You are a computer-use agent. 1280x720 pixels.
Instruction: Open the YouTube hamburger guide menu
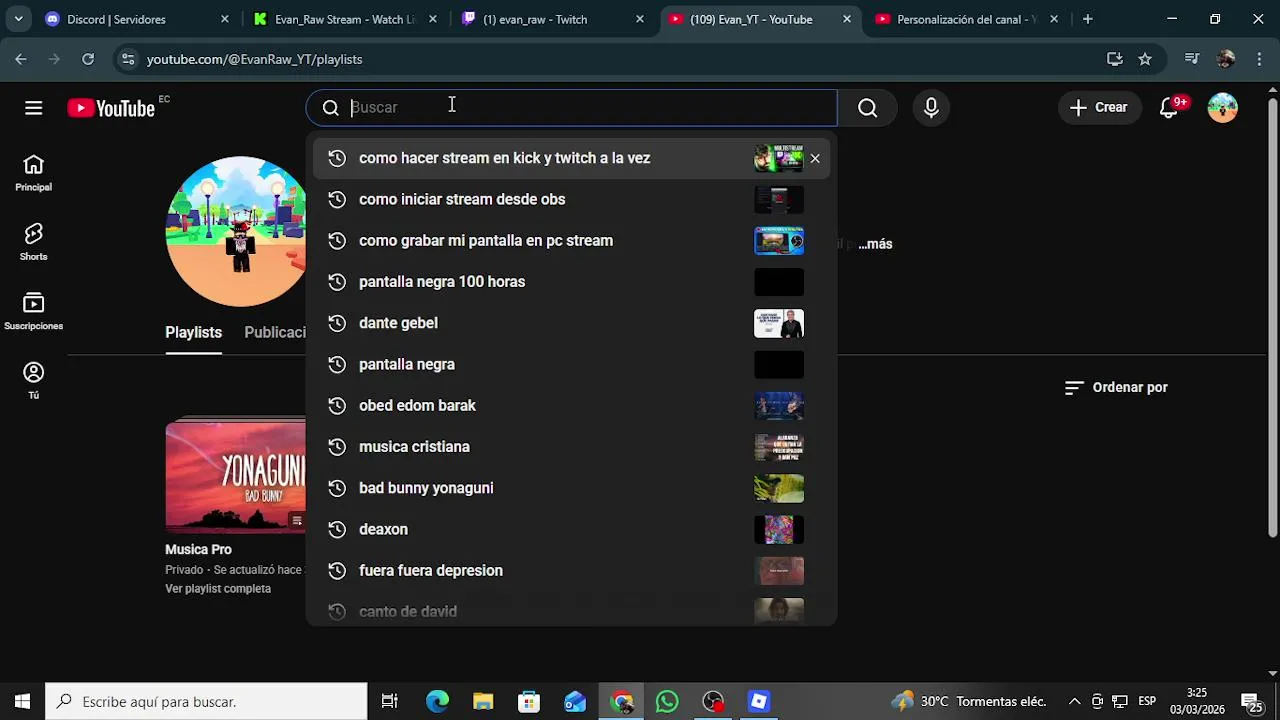click(x=34, y=108)
